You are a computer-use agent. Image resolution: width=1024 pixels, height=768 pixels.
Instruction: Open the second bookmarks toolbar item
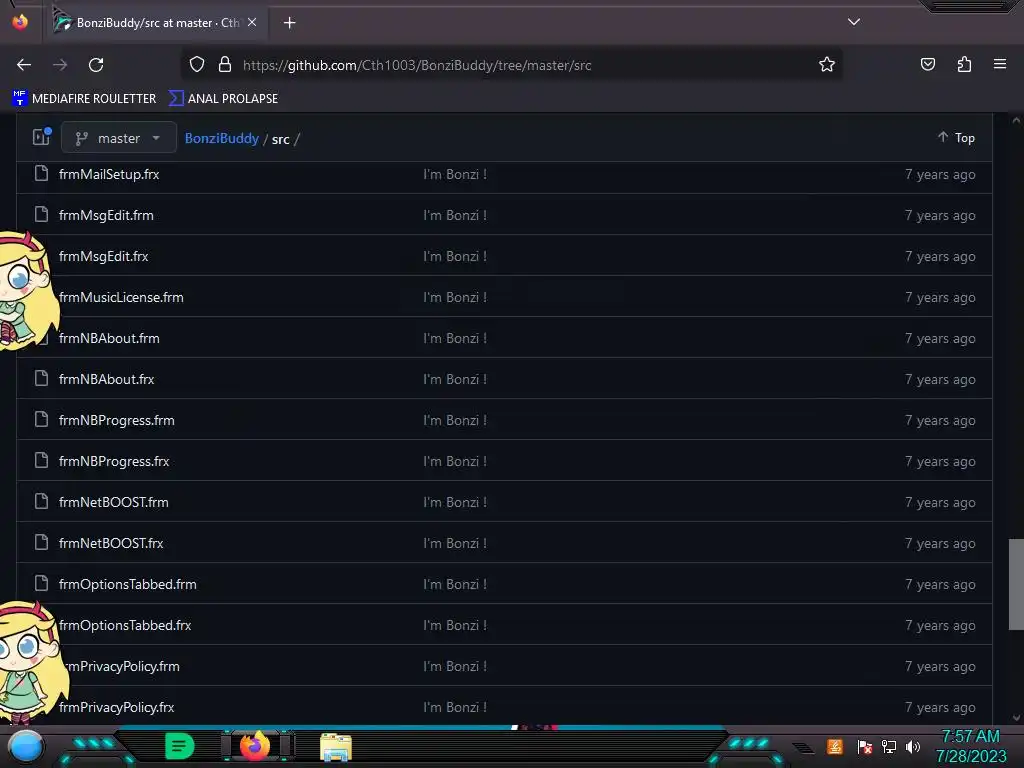click(x=223, y=99)
